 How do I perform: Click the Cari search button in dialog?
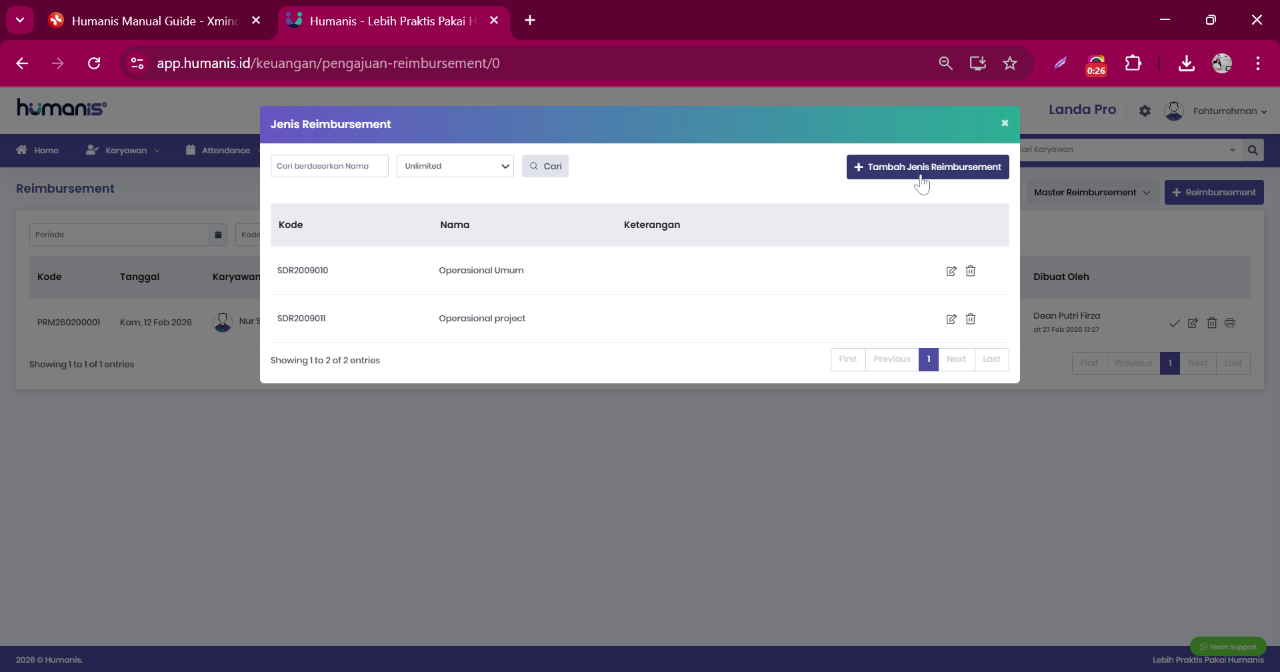[545, 166]
